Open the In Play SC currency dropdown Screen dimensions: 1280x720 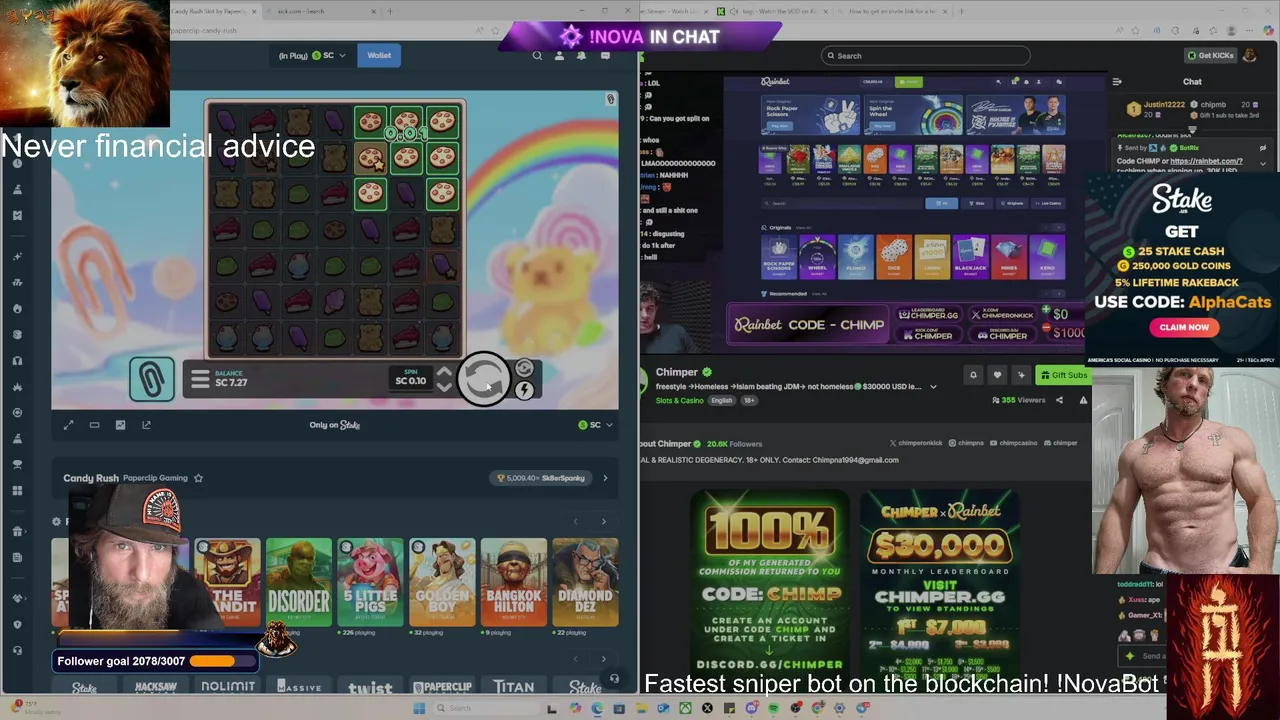coord(312,56)
